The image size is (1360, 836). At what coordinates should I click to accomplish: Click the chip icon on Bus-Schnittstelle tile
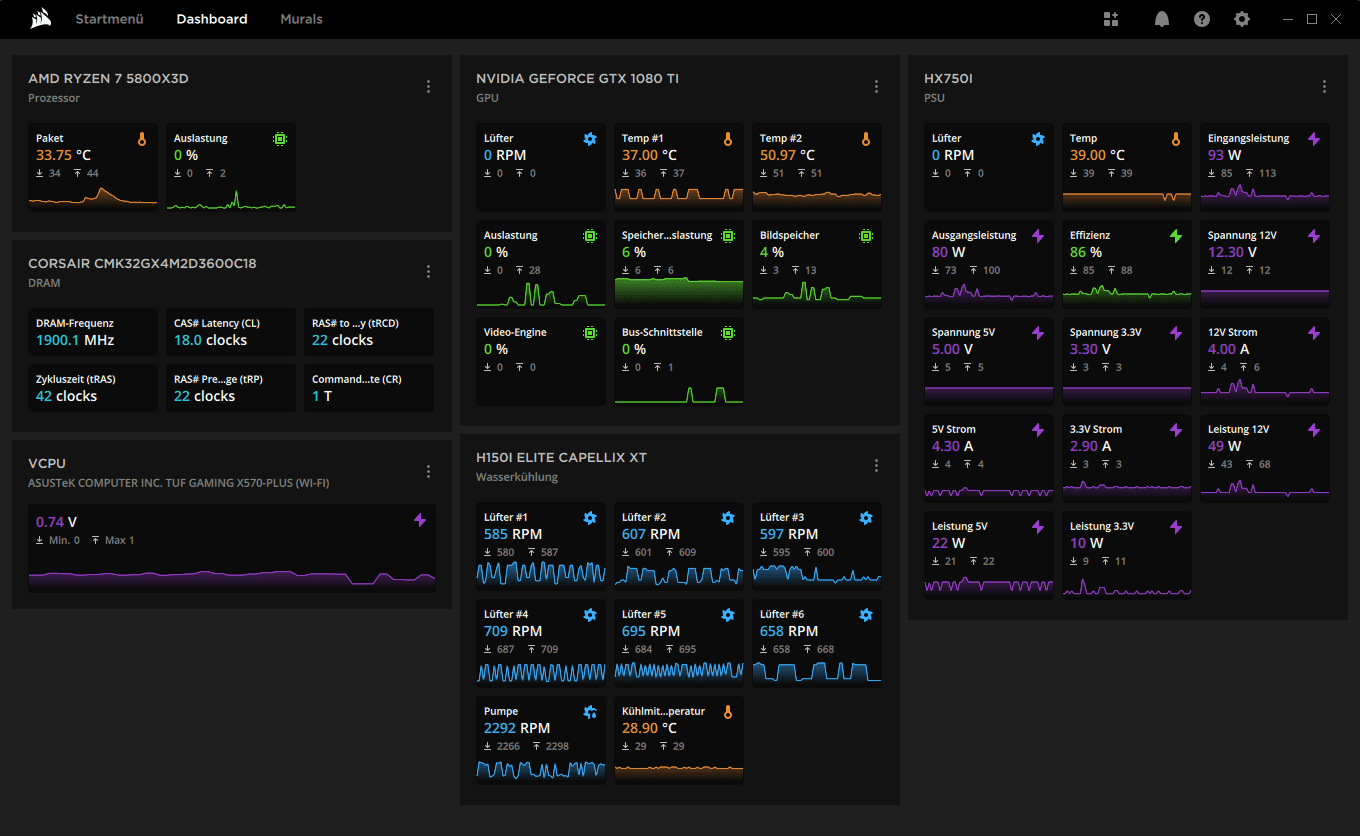click(x=728, y=333)
